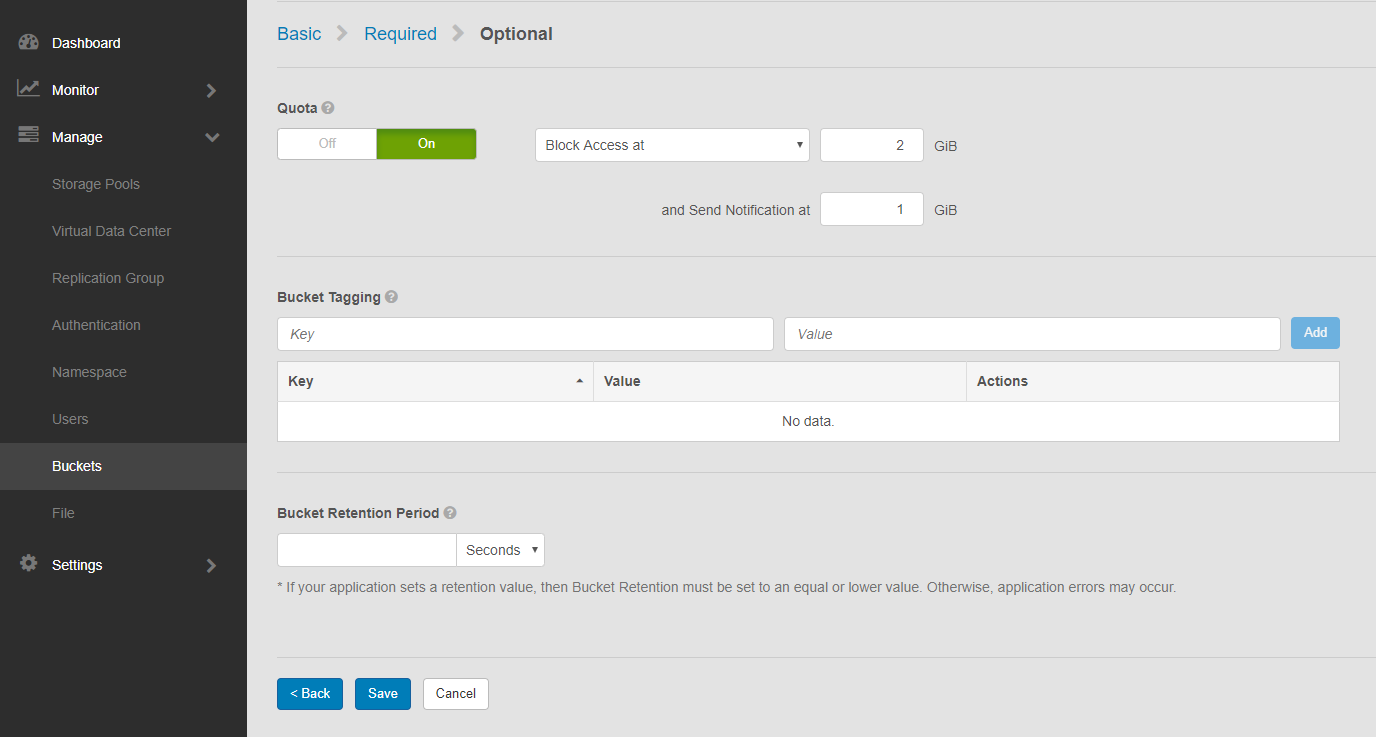Set Quota toggle to On

tap(426, 144)
